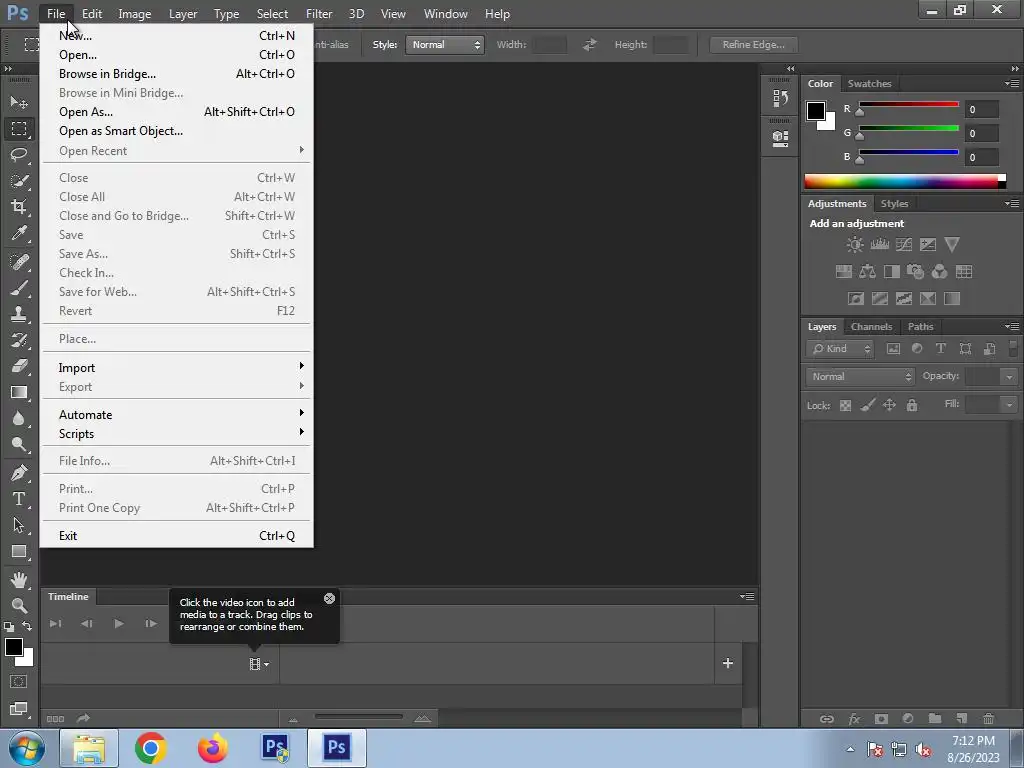Switch to the Swatches tab
This screenshot has height=768, width=1024.
869,84
